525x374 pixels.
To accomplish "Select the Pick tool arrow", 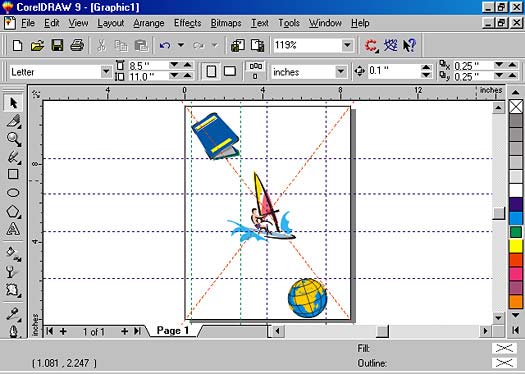I will coord(13,102).
